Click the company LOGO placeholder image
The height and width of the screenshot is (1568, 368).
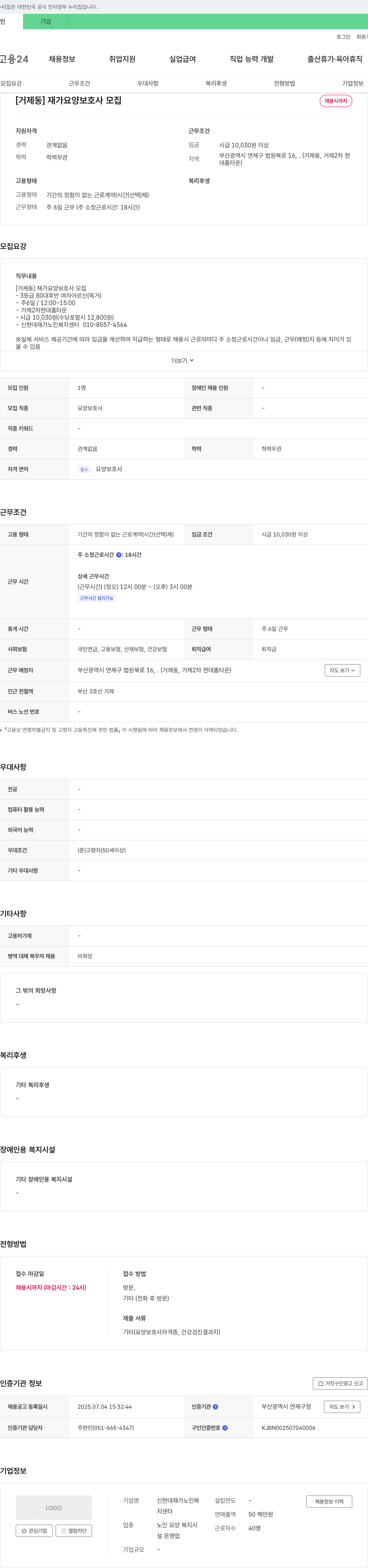click(x=54, y=1508)
